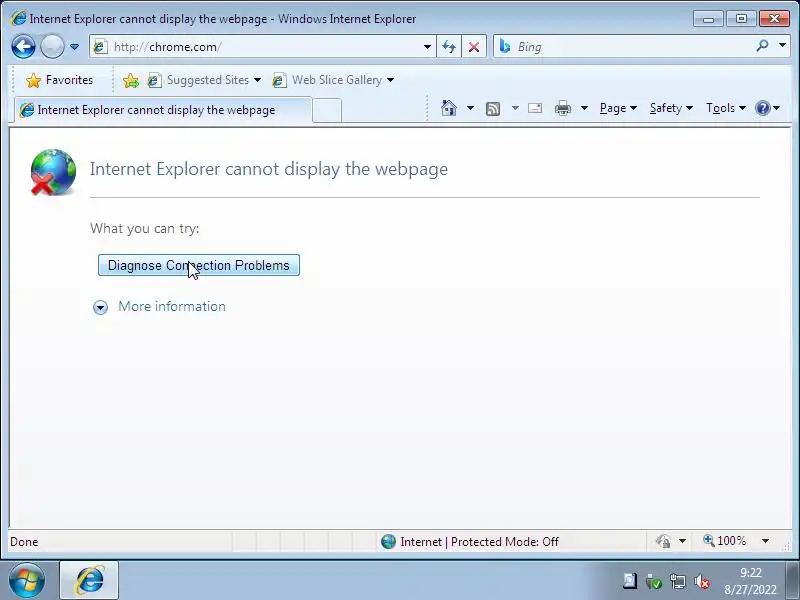The width and height of the screenshot is (800, 600).
Task: Expand the feeds dropdown arrow
Action: (515, 108)
